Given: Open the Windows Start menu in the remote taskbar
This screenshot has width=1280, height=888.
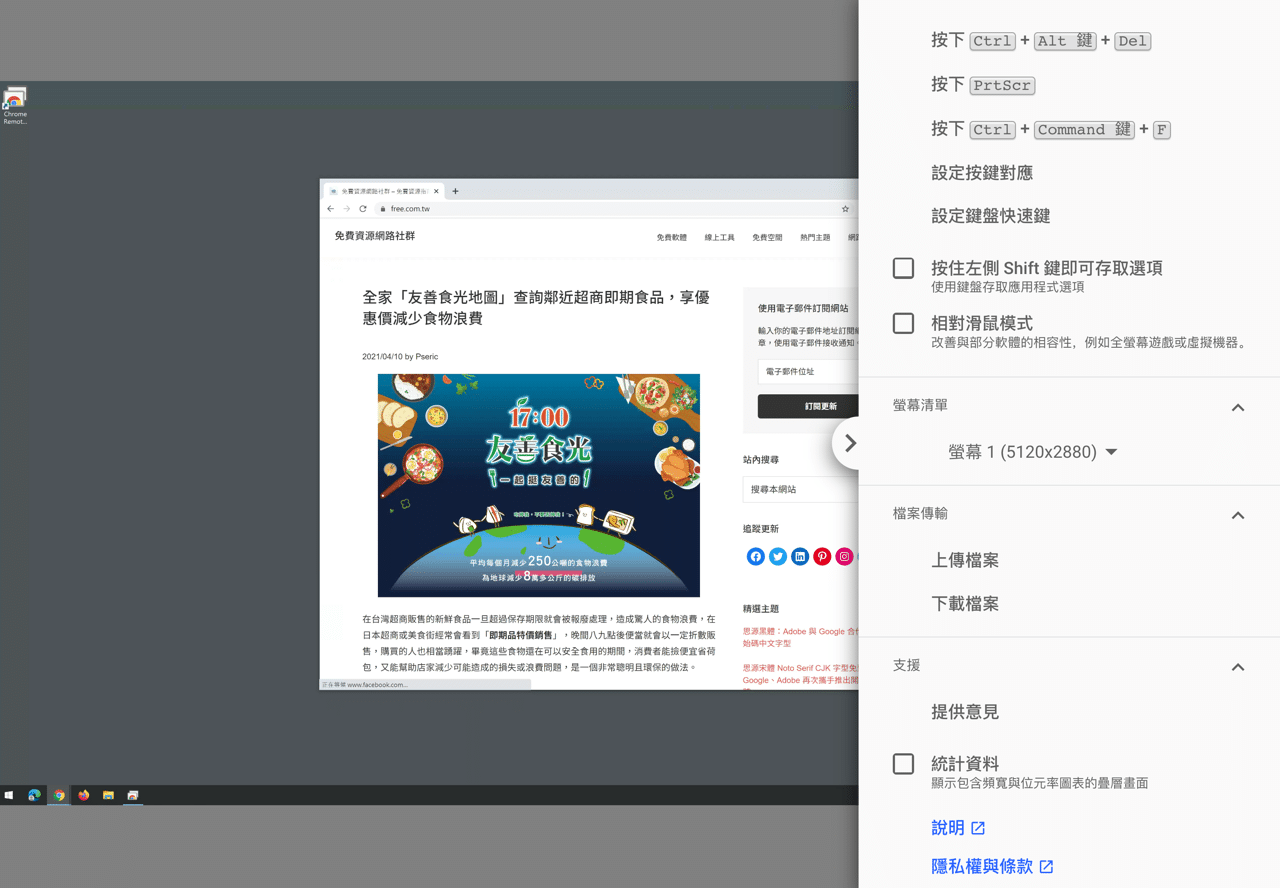Looking at the screenshot, I should (9, 795).
